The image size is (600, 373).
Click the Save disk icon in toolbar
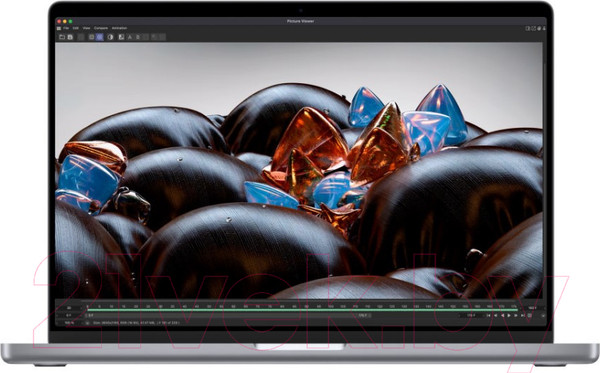70,37
